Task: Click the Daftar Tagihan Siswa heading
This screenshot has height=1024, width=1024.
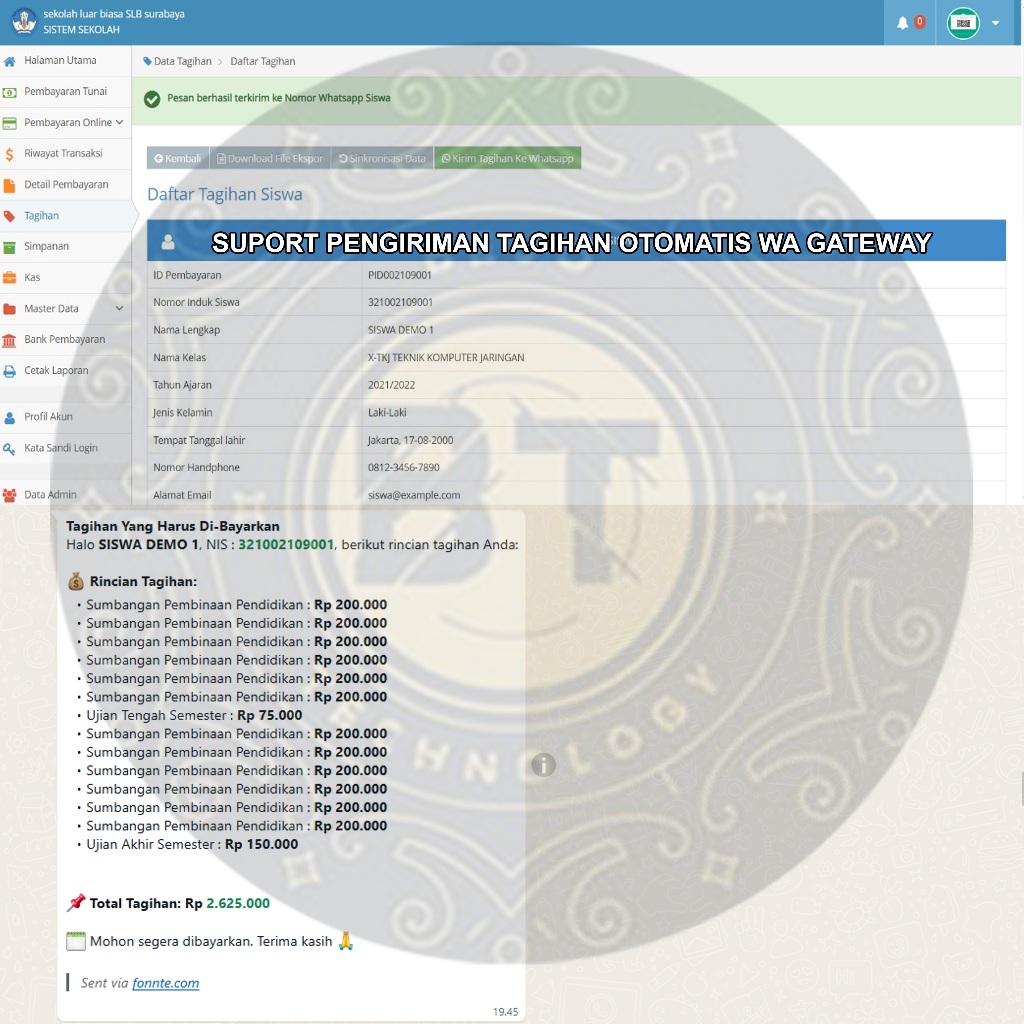Action: point(225,195)
